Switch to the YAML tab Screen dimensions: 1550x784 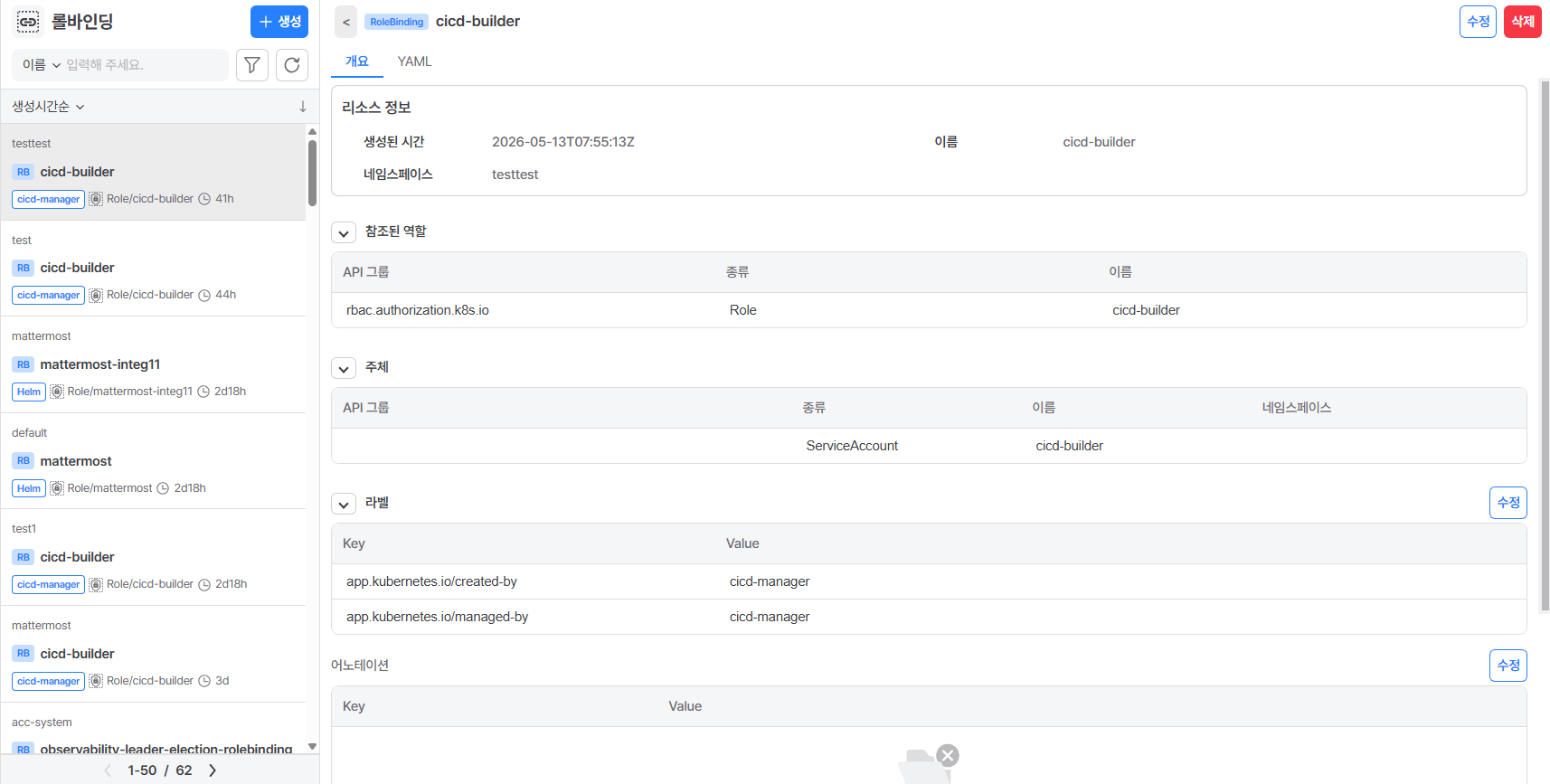[x=414, y=61]
